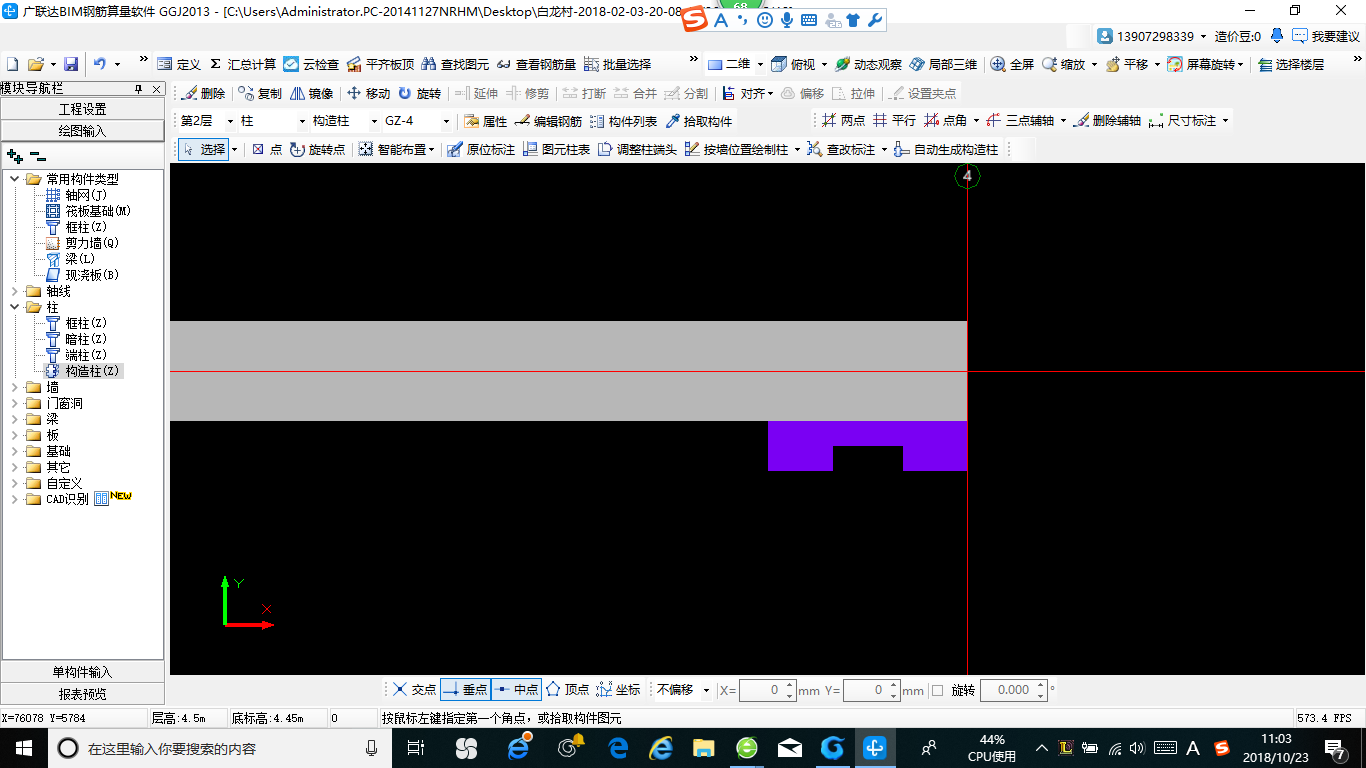This screenshot has height=768, width=1366.
Task: Toggle 垂点 perpendicular snap
Action: 465,690
